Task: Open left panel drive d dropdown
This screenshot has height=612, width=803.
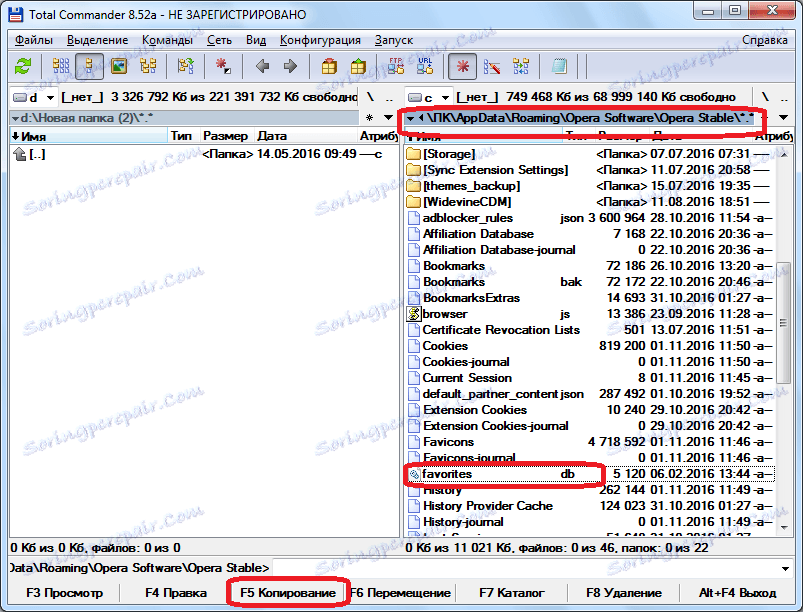Action: pyautogui.click(x=50, y=97)
